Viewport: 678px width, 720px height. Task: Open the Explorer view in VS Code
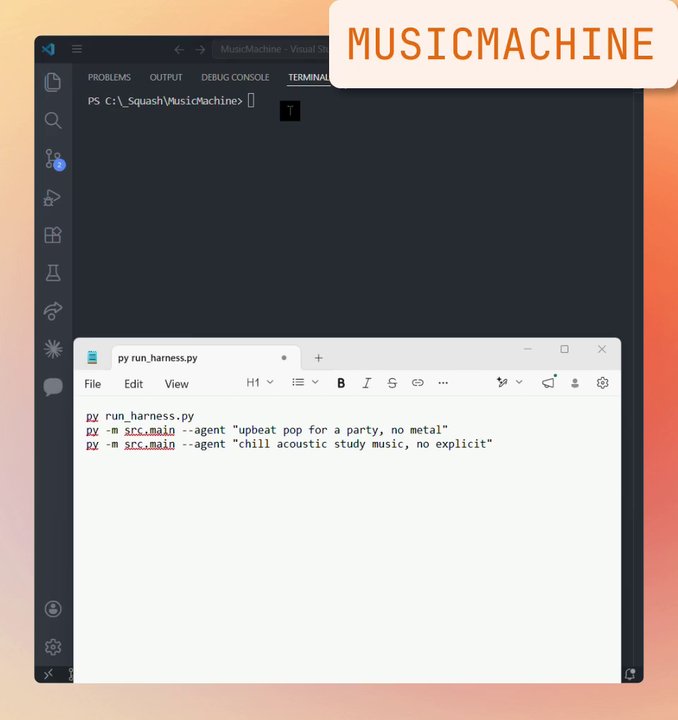click(53, 82)
